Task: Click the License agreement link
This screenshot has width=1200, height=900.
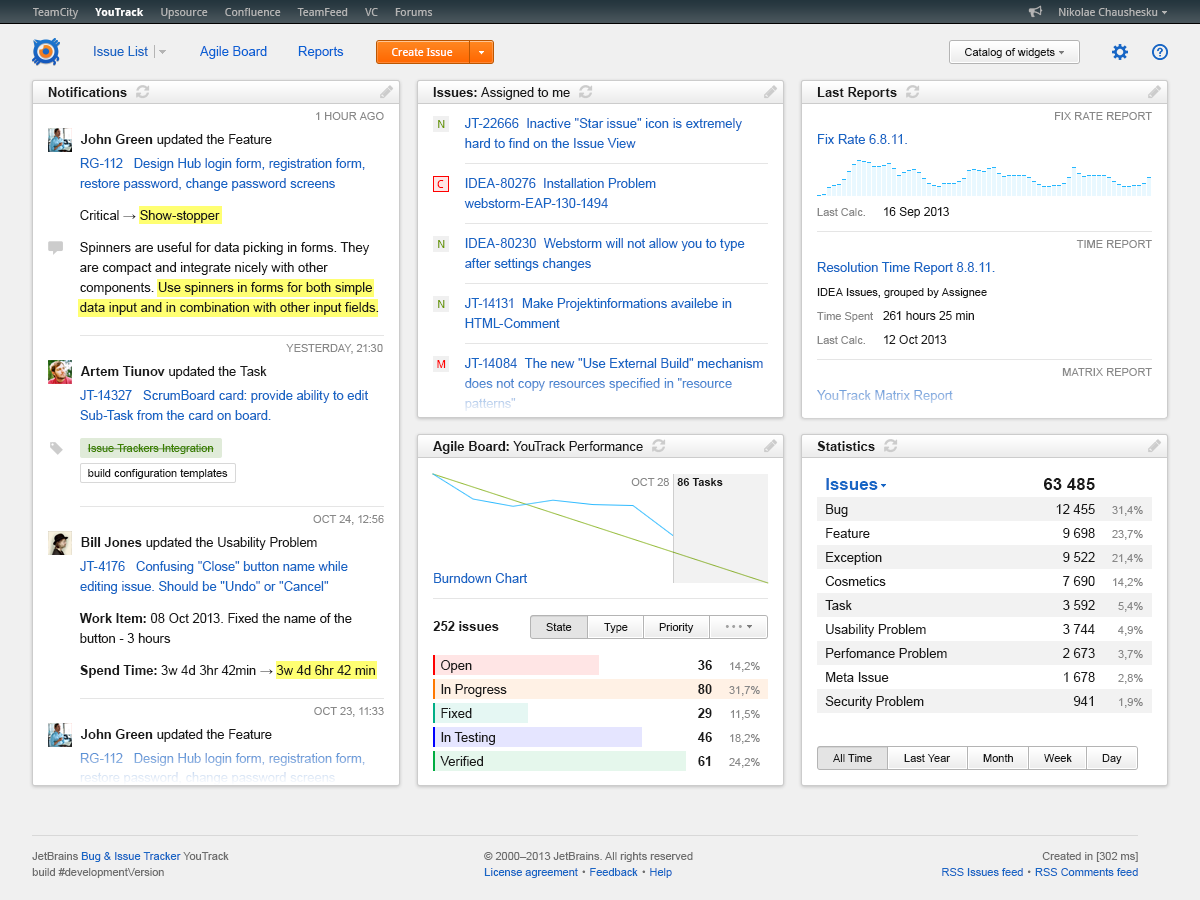Action: click(x=531, y=872)
